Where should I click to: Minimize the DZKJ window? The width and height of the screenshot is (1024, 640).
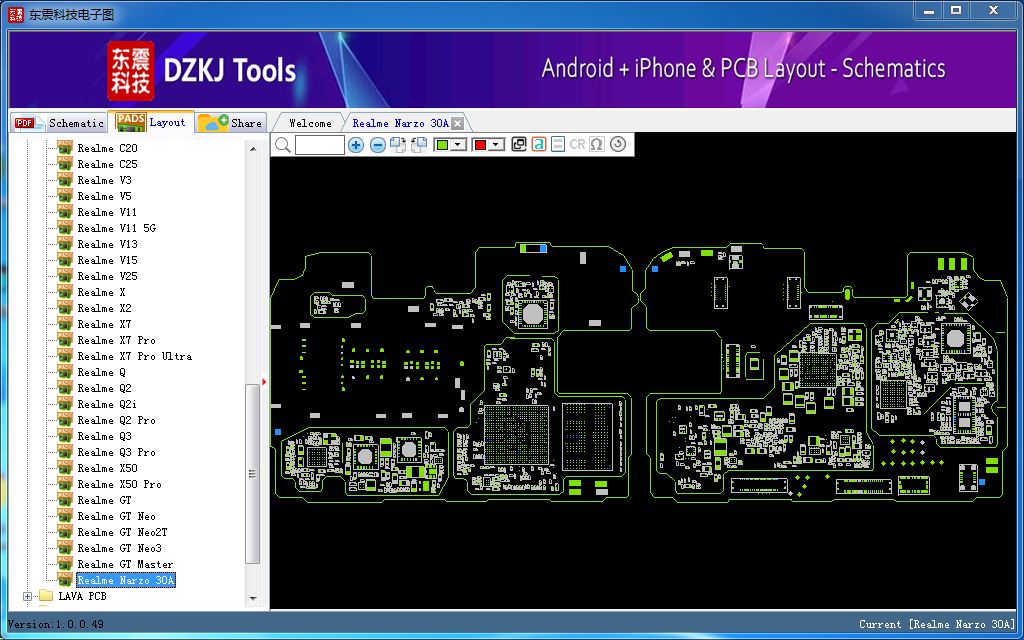[929, 10]
